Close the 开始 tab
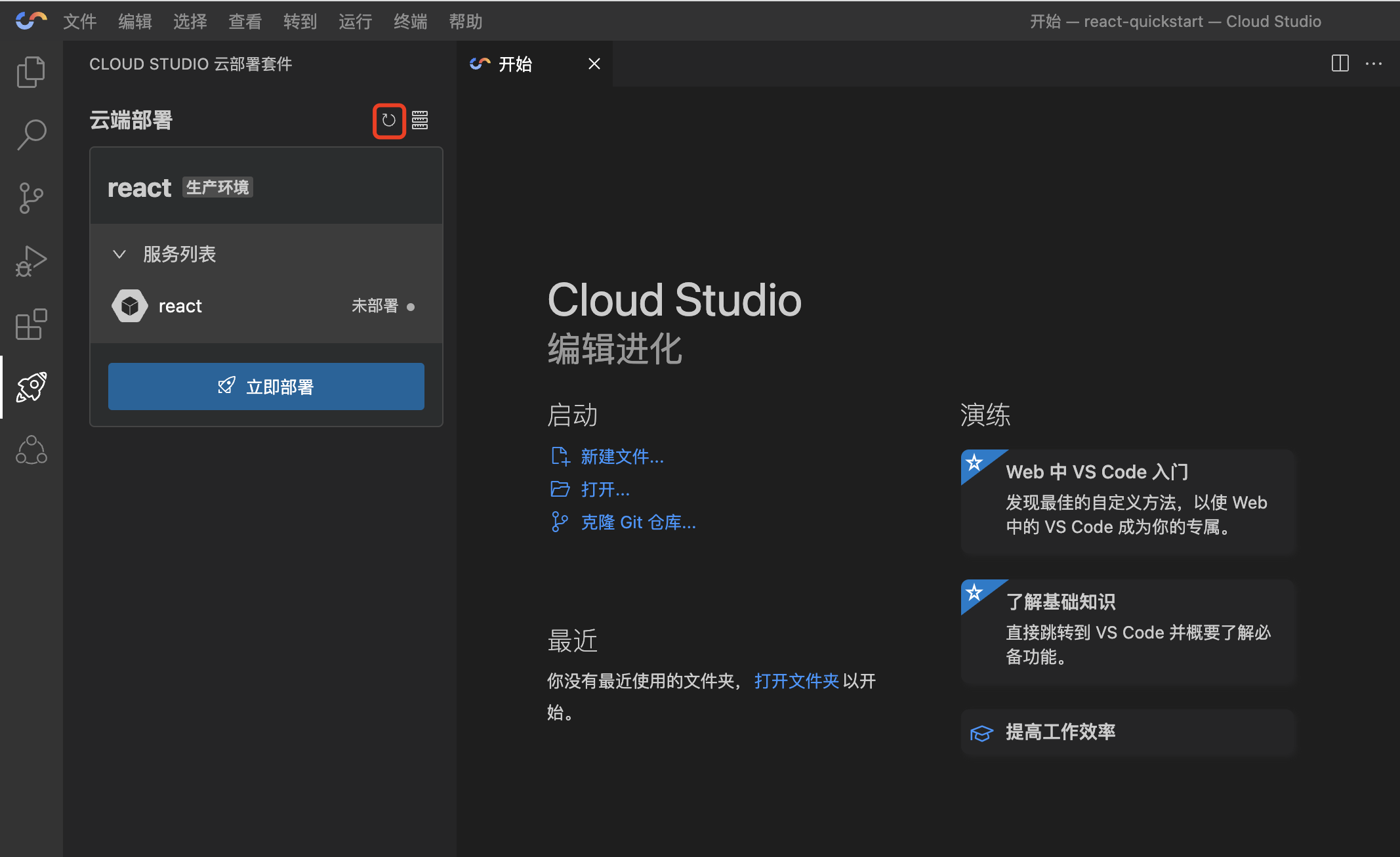The width and height of the screenshot is (1400, 857). (x=594, y=64)
